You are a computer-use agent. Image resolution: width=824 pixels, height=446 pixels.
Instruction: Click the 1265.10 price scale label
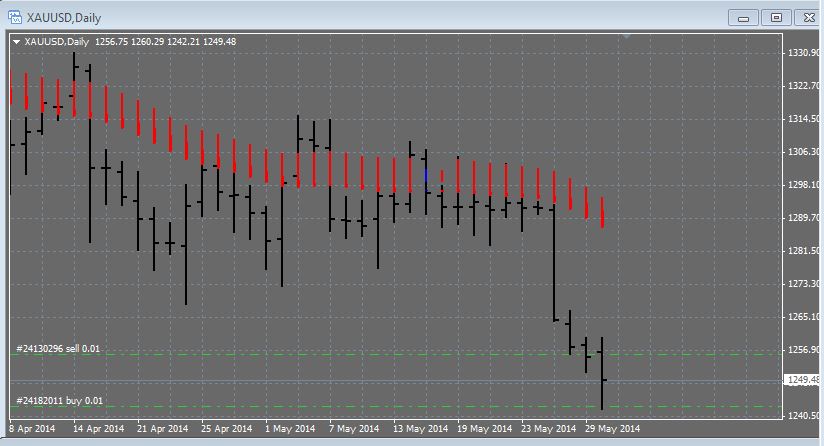coord(803,317)
